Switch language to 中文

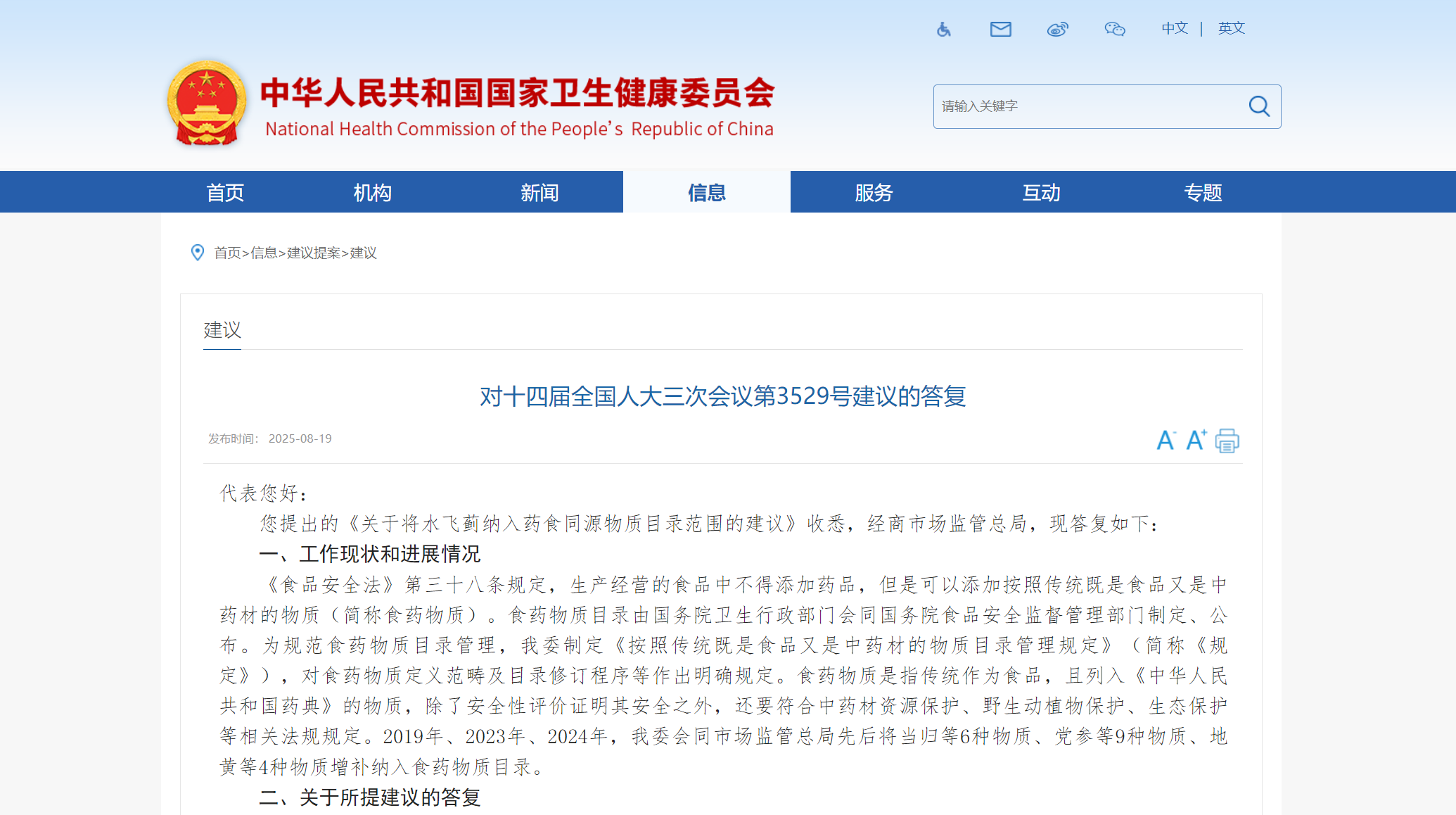(x=1173, y=28)
